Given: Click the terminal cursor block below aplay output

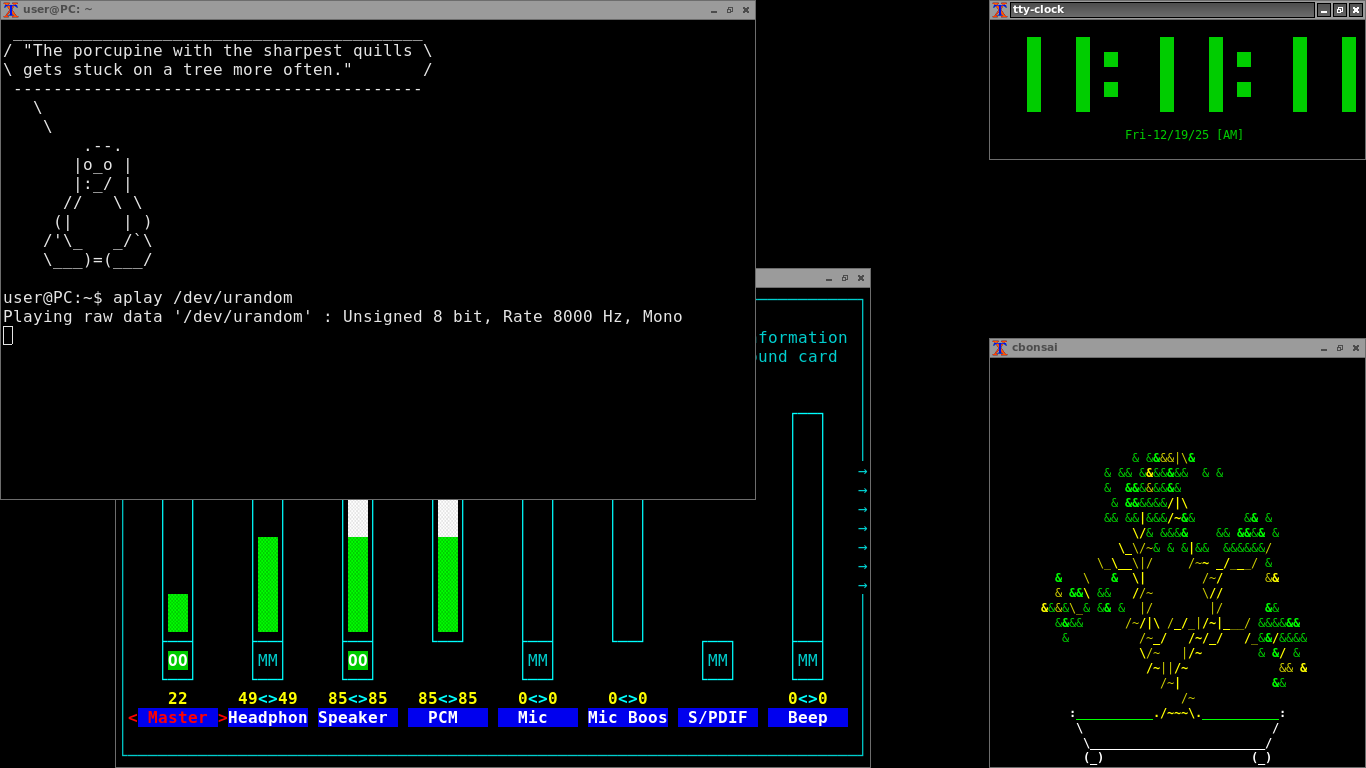Looking at the screenshot, I should (8, 336).
